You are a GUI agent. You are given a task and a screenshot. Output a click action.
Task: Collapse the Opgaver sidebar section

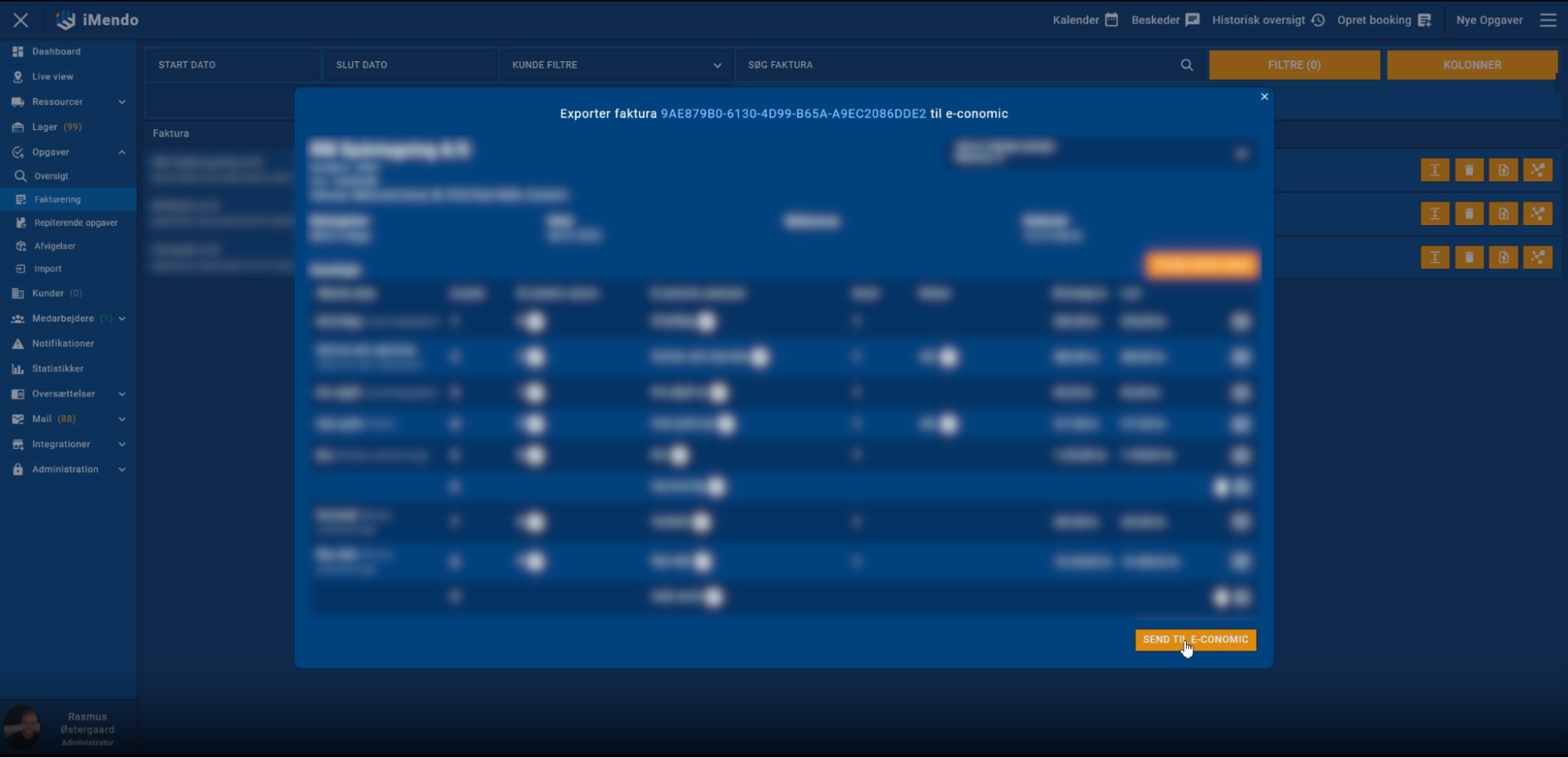tap(122, 152)
